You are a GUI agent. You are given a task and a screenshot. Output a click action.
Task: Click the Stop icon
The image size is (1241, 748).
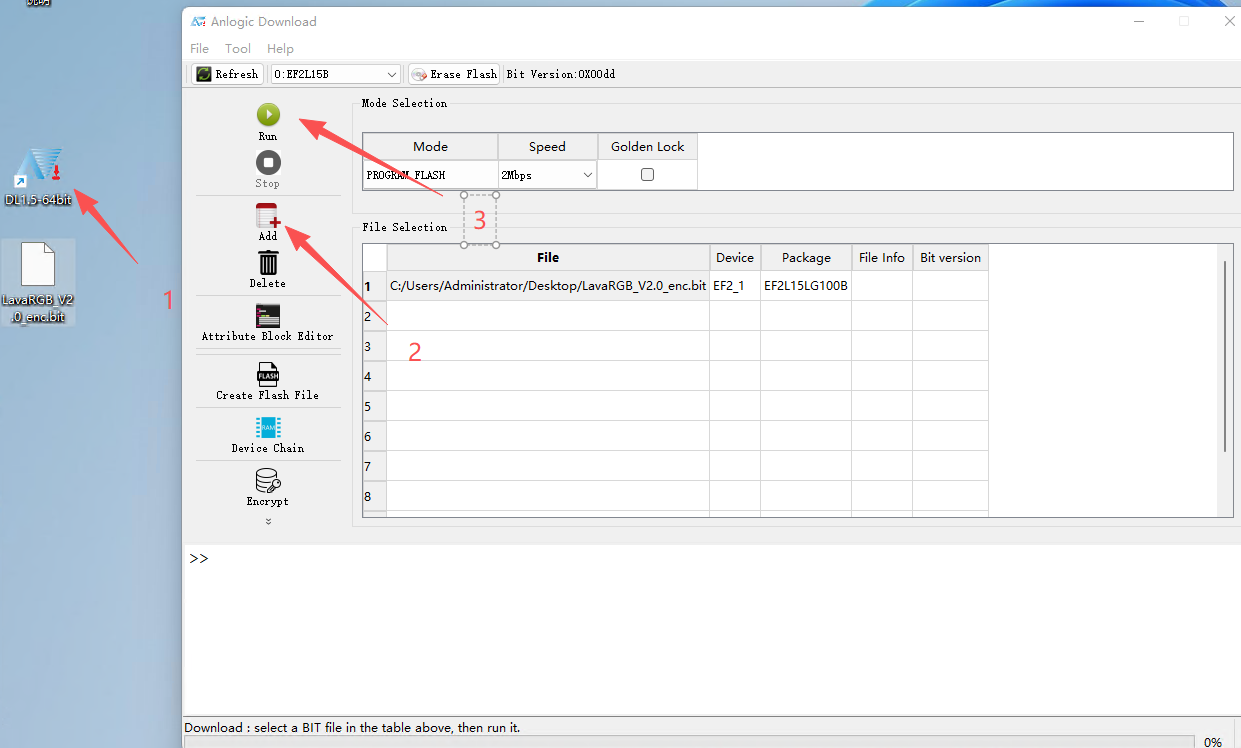pyautogui.click(x=268, y=162)
